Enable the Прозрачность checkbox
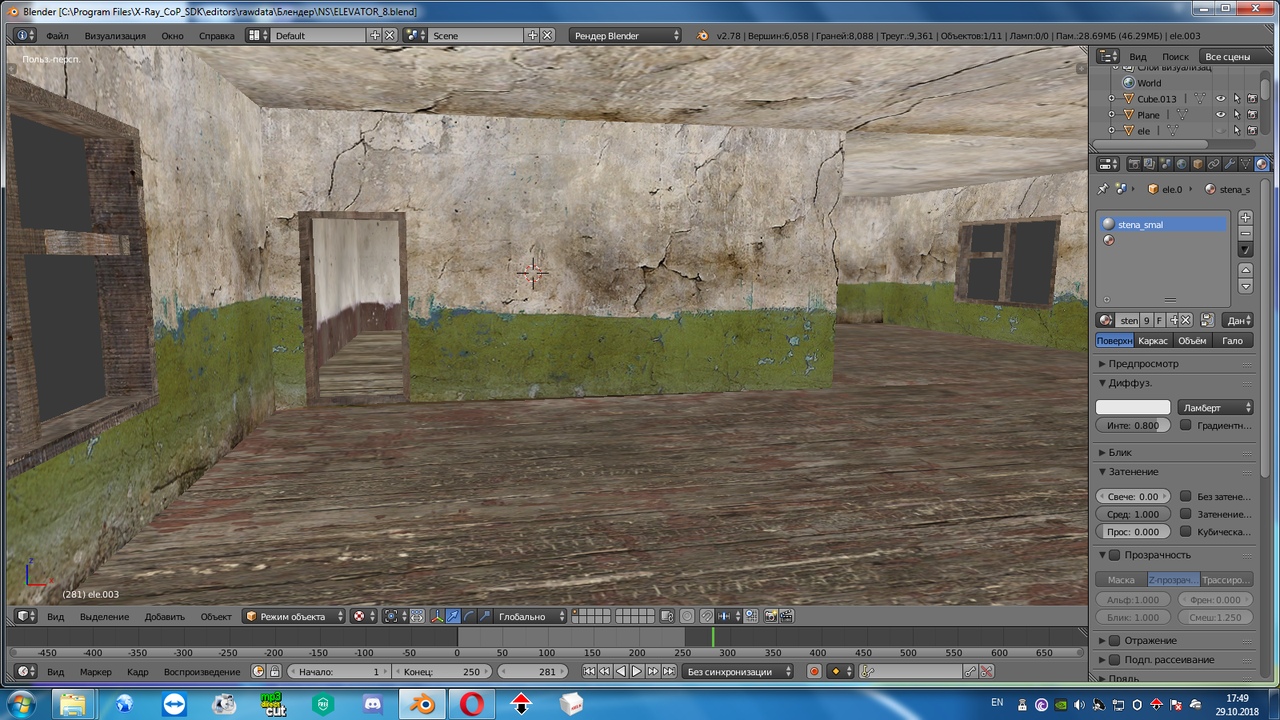Screen dimensions: 1280x720 pyautogui.click(x=1114, y=555)
